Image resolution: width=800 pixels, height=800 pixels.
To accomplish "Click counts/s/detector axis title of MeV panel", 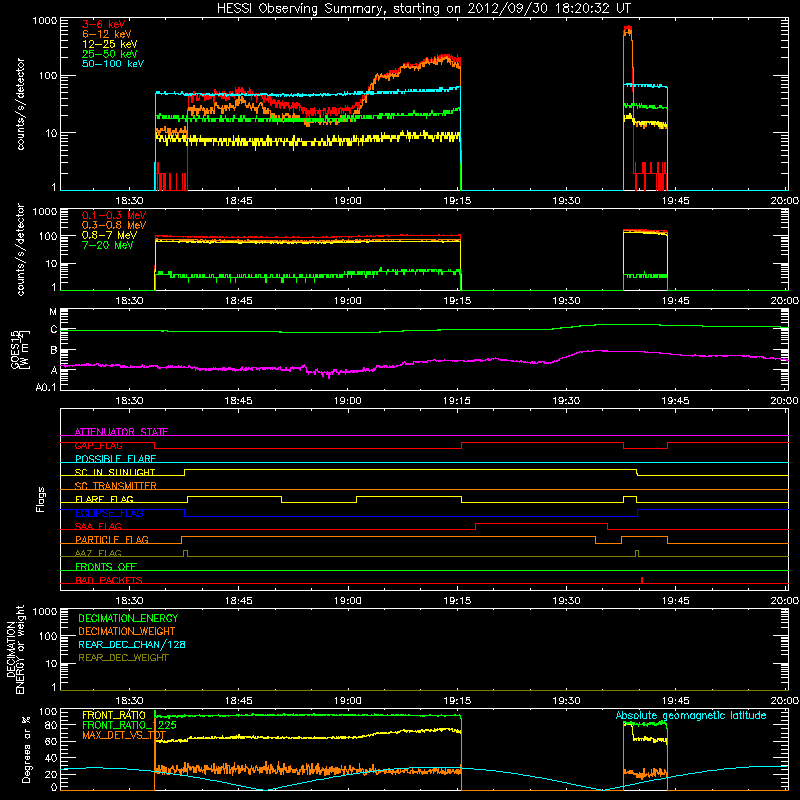I will point(20,249).
